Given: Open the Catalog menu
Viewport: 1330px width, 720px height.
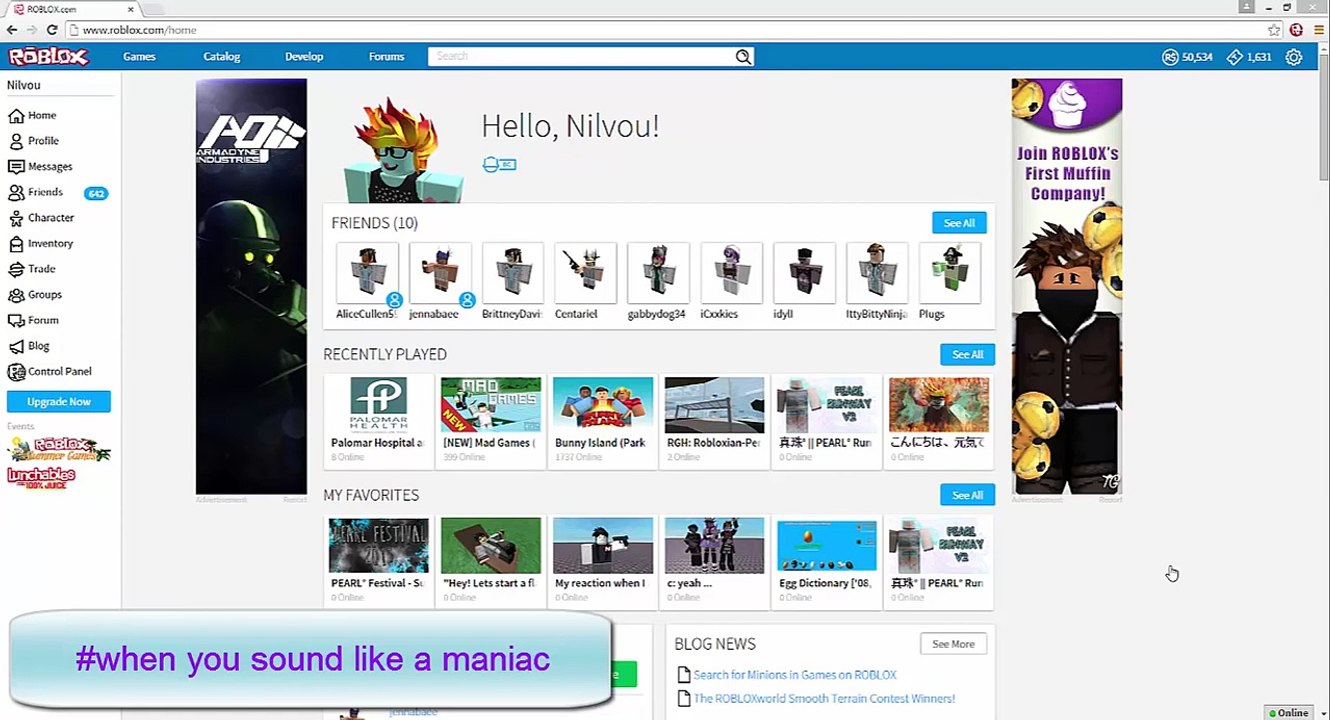Looking at the screenshot, I should coord(222,57).
